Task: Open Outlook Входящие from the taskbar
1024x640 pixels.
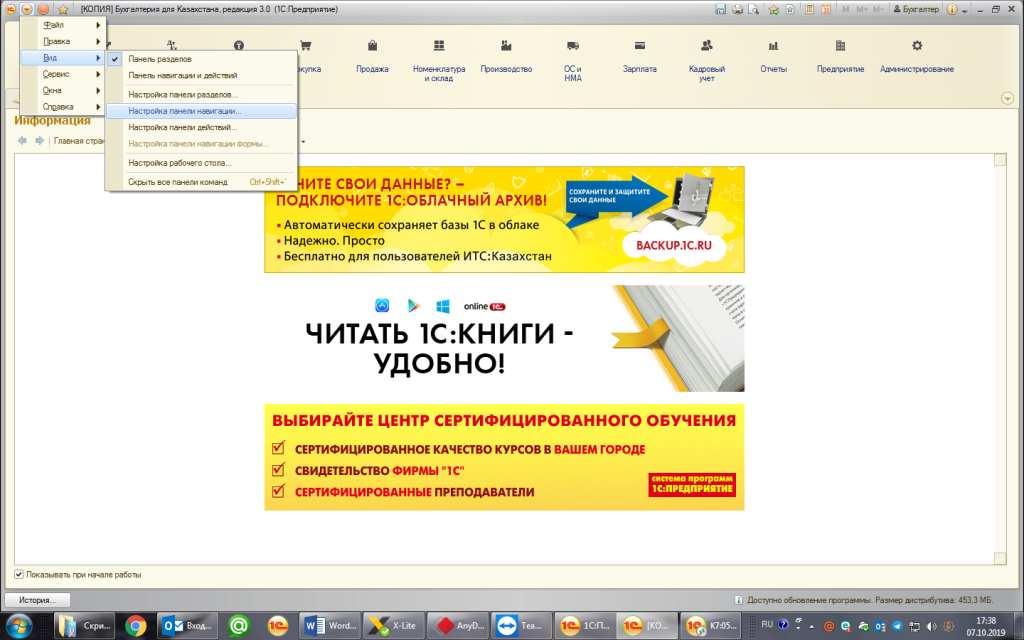Action: (x=187, y=626)
